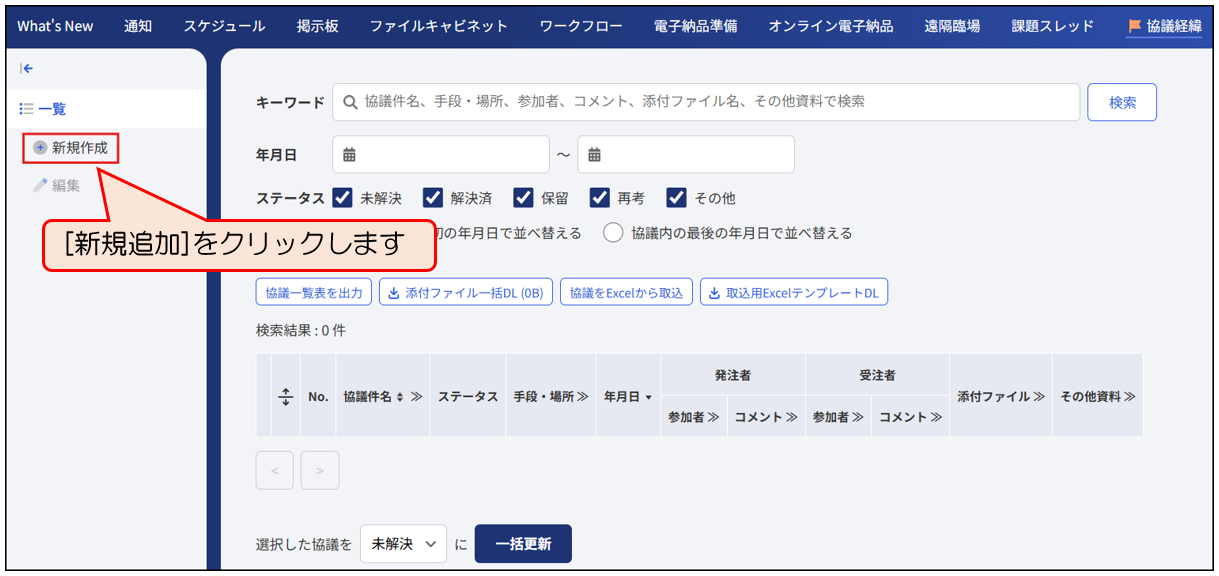1219x576 pixels.
Task: Click the keyword search input field
Action: coord(706,102)
